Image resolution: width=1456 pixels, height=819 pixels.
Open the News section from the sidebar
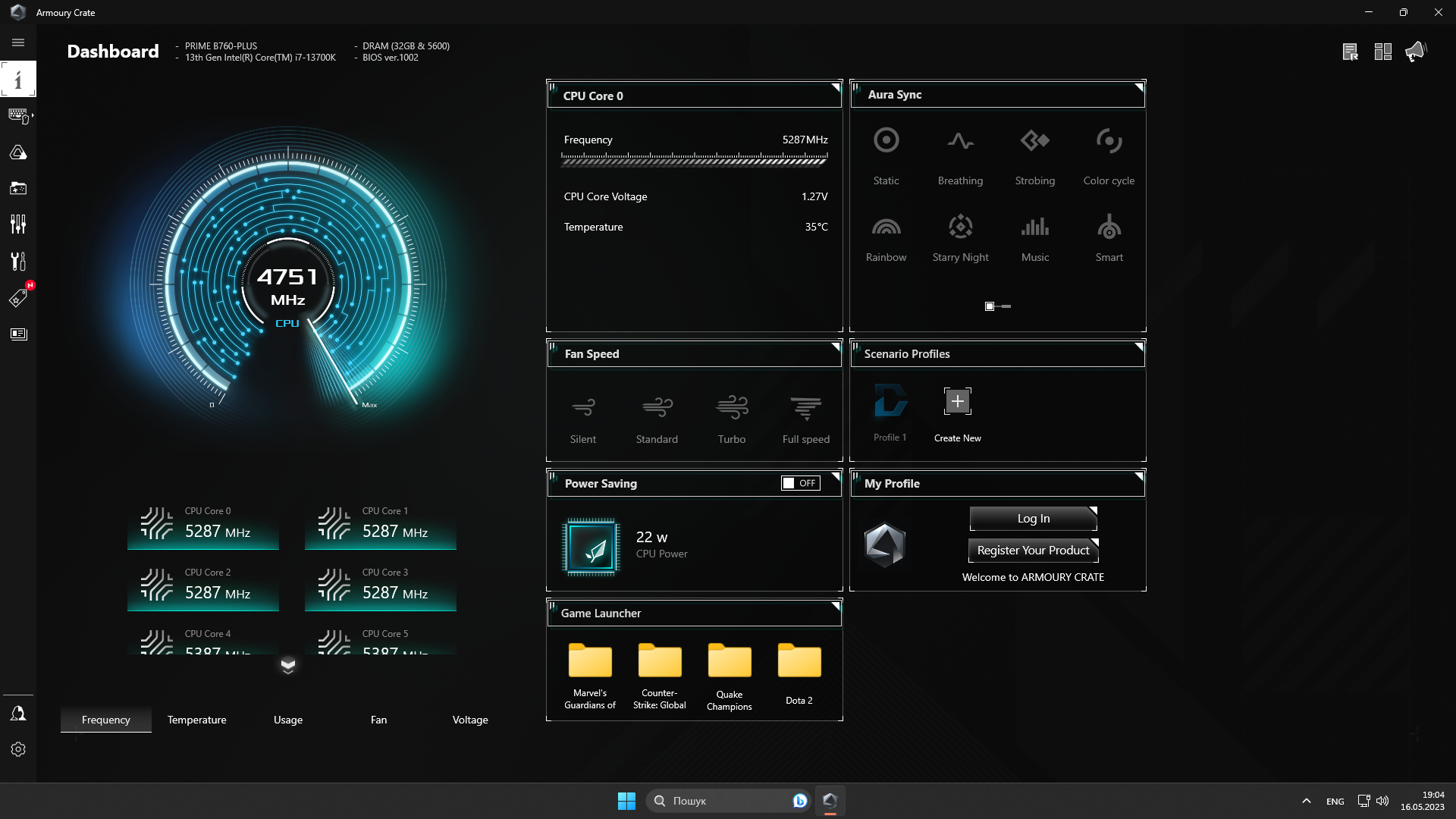(x=18, y=334)
